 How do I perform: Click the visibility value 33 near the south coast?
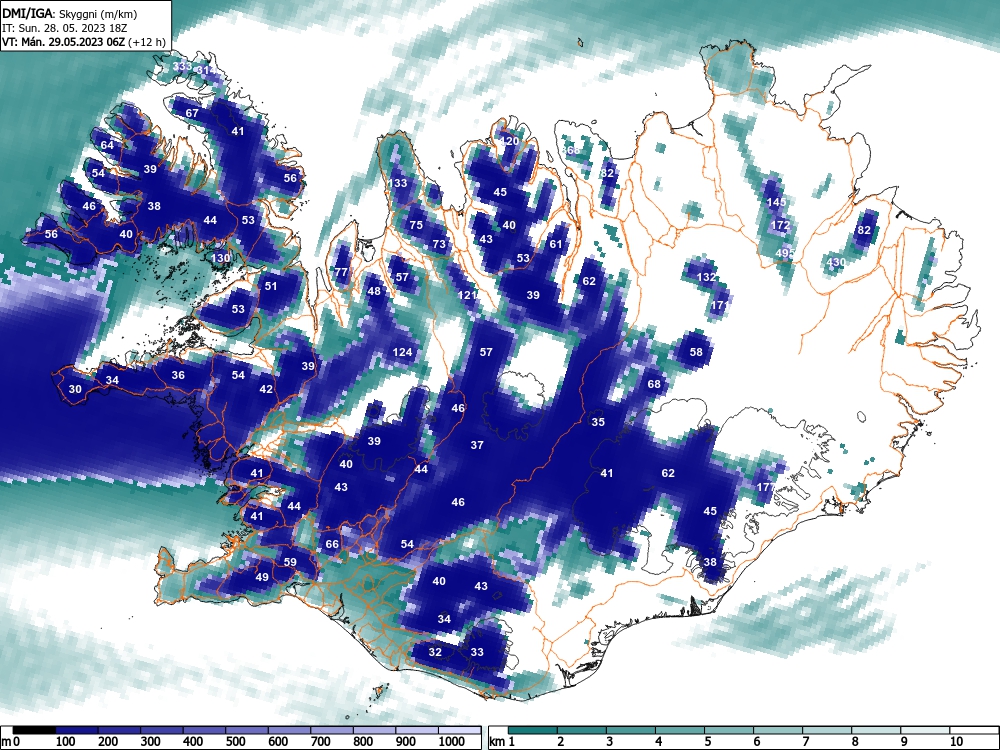477,652
